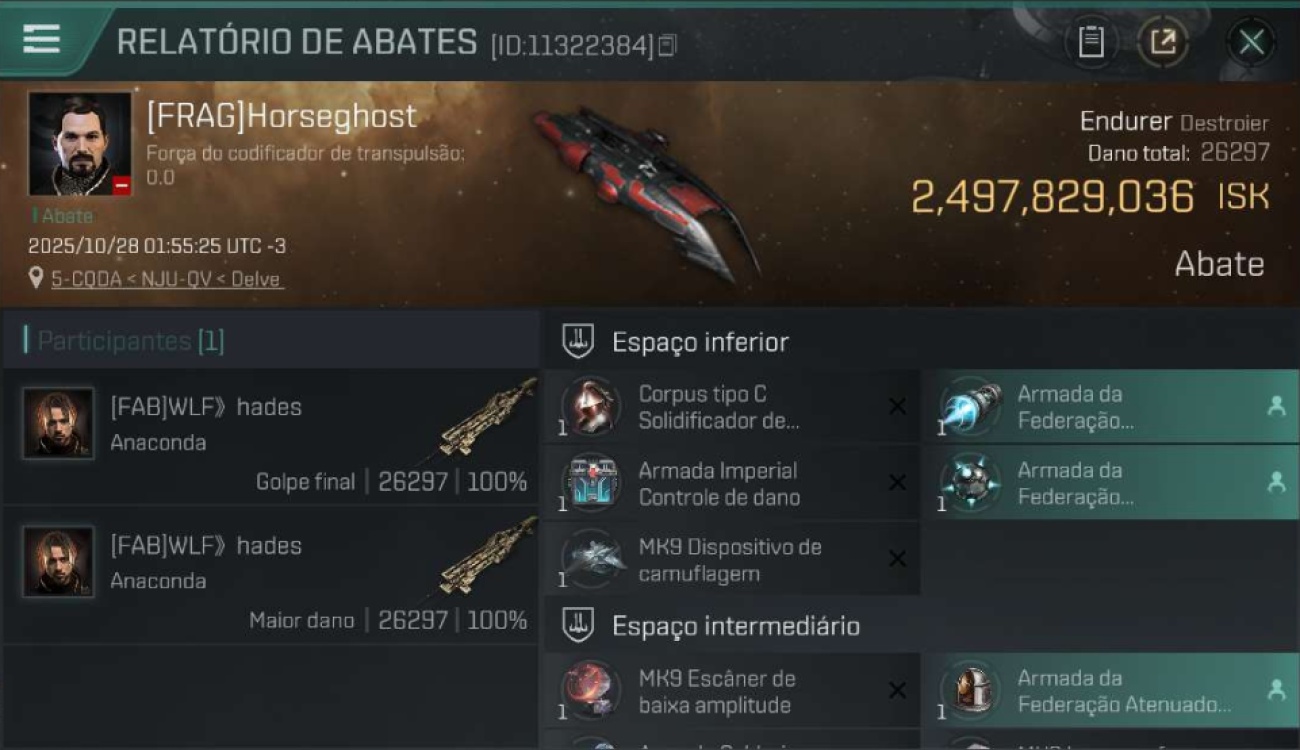Select MK9 Dispositivo de camuflagem icon

[590, 559]
